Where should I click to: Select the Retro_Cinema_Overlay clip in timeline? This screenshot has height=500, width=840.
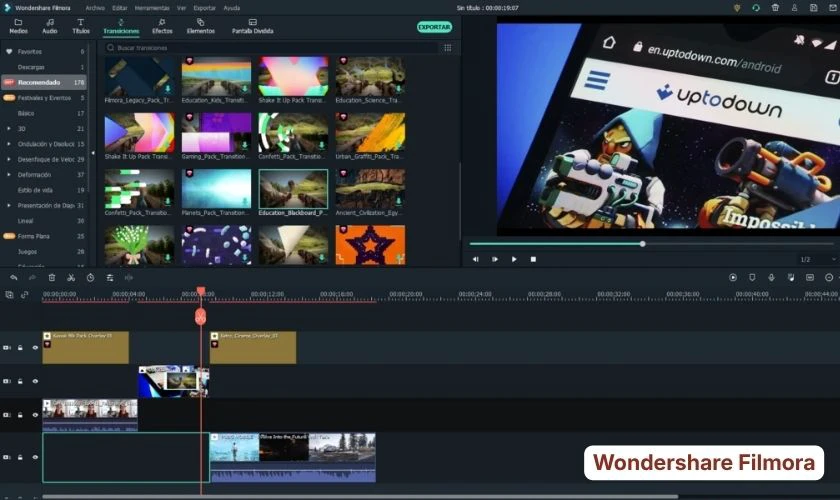pos(253,348)
